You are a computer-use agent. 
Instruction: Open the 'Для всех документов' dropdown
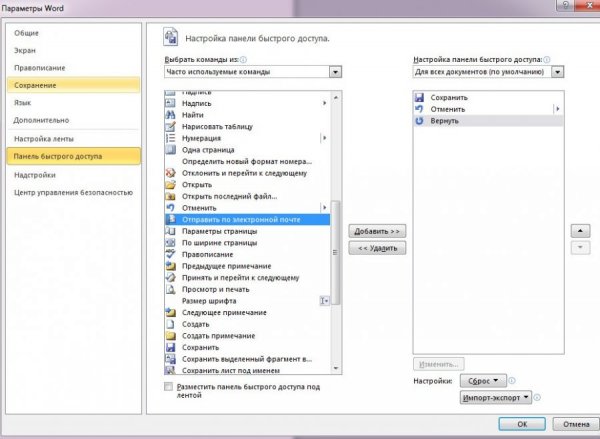pyautogui.click(x=557, y=72)
